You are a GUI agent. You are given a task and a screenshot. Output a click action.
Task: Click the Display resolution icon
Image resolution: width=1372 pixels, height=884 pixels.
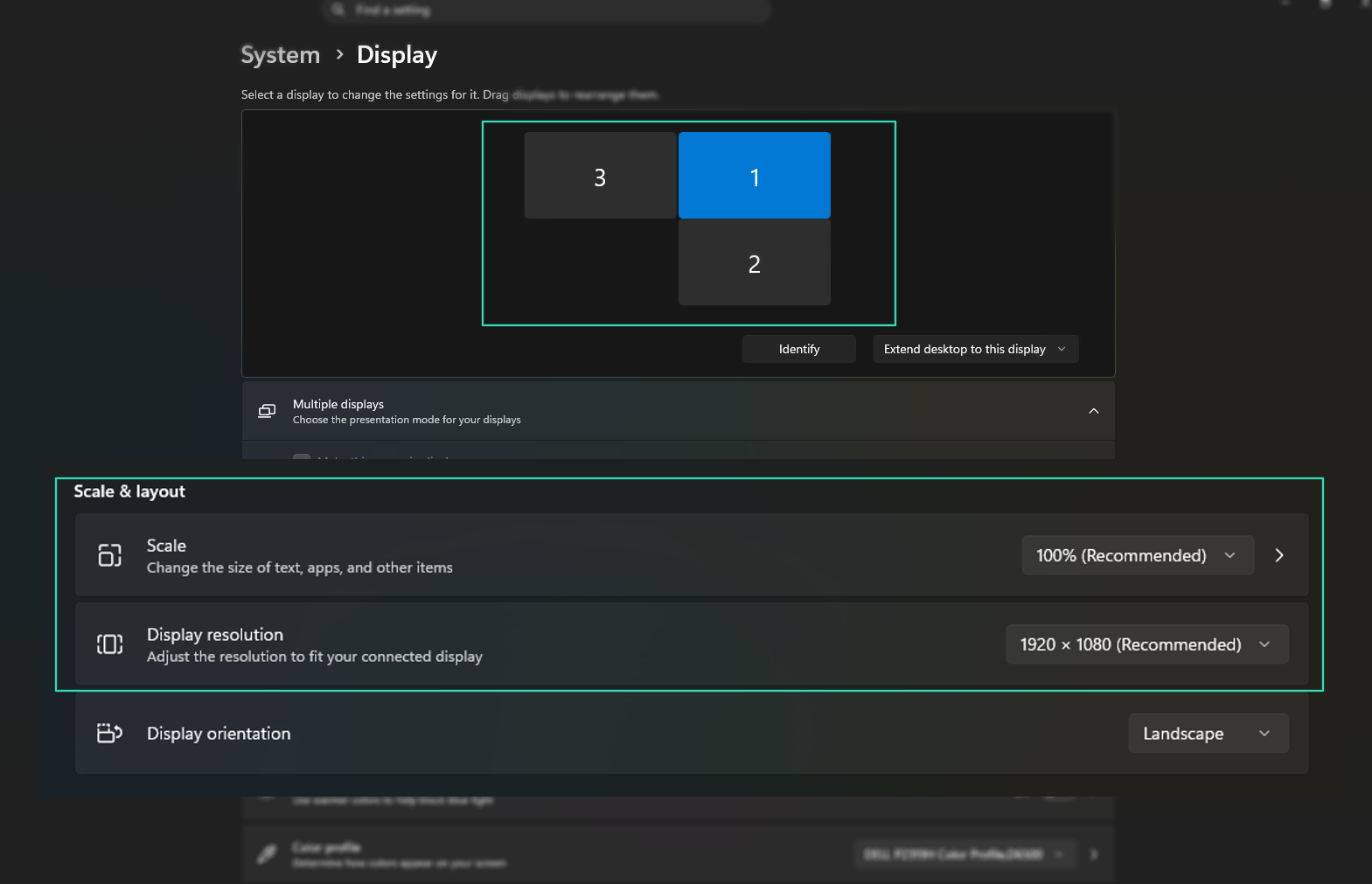click(x=109, y=644)
